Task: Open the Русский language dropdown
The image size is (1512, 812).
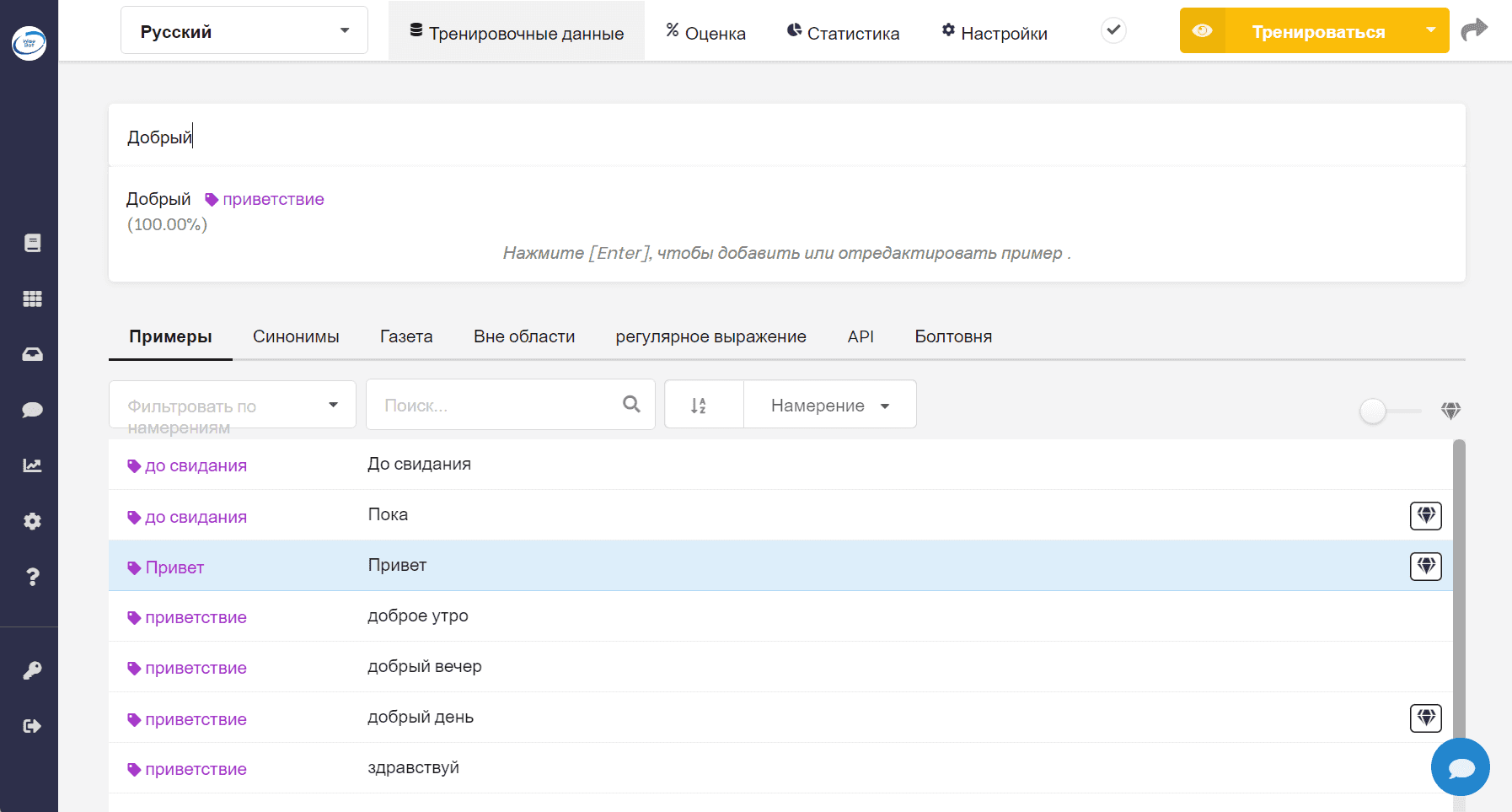Action: point(244,31)
